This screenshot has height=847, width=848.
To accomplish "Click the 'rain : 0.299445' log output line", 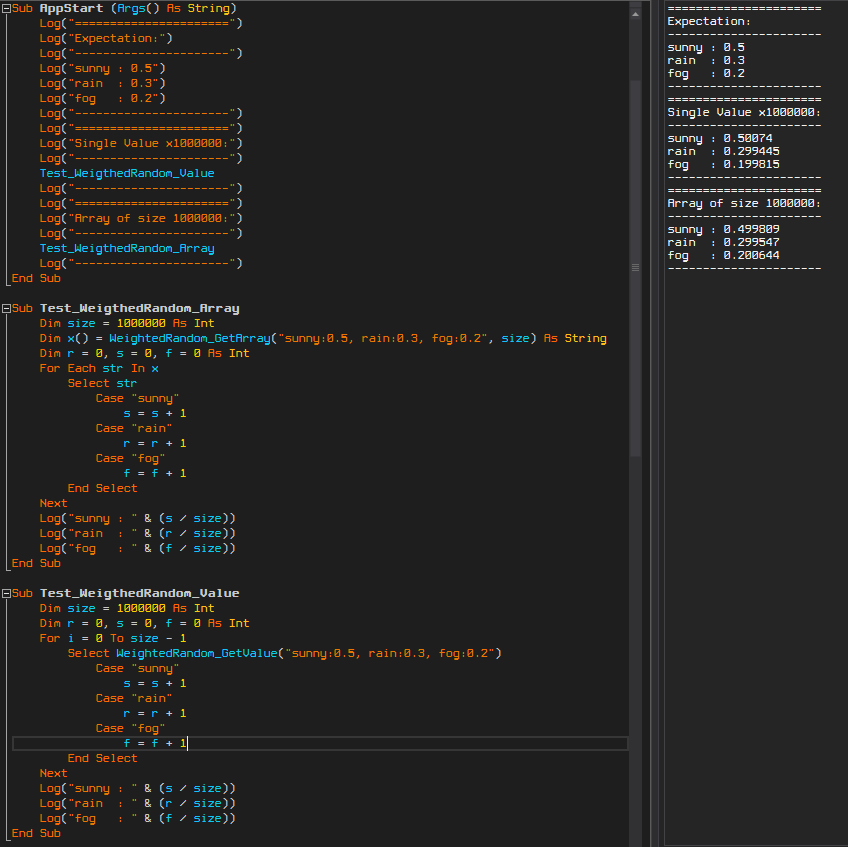I will pos(724,151).
